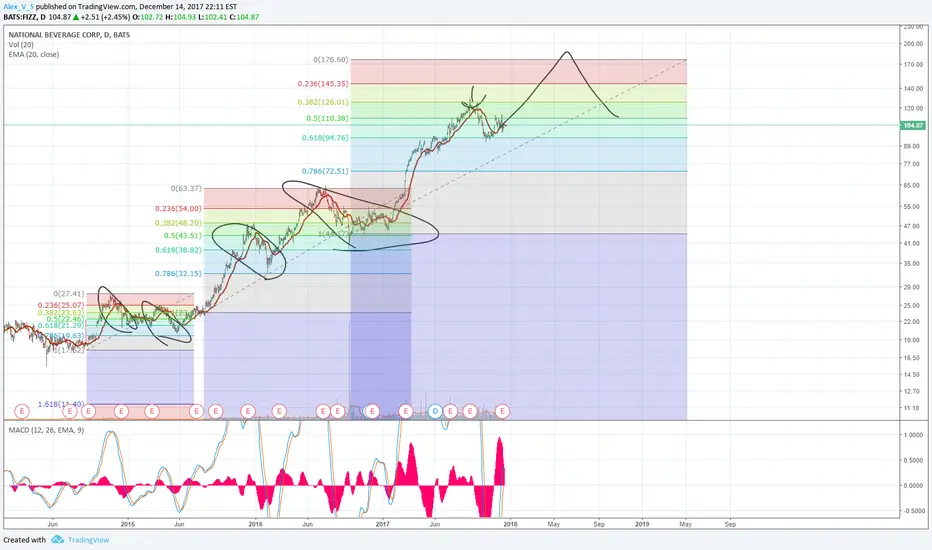Screen dimensions: 932x550
Task: Click the 41.00 price axis label
Action: point(911,244)
